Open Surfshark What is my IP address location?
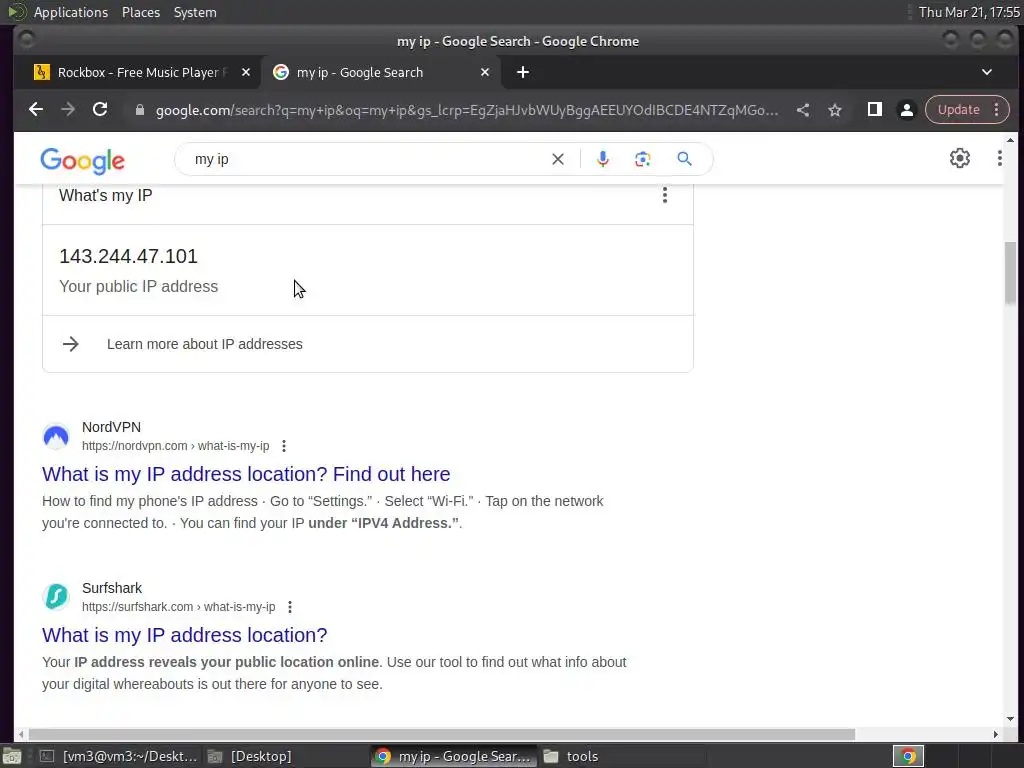Viewport: 1024px width, 768px height. click(x=185, y=635)
